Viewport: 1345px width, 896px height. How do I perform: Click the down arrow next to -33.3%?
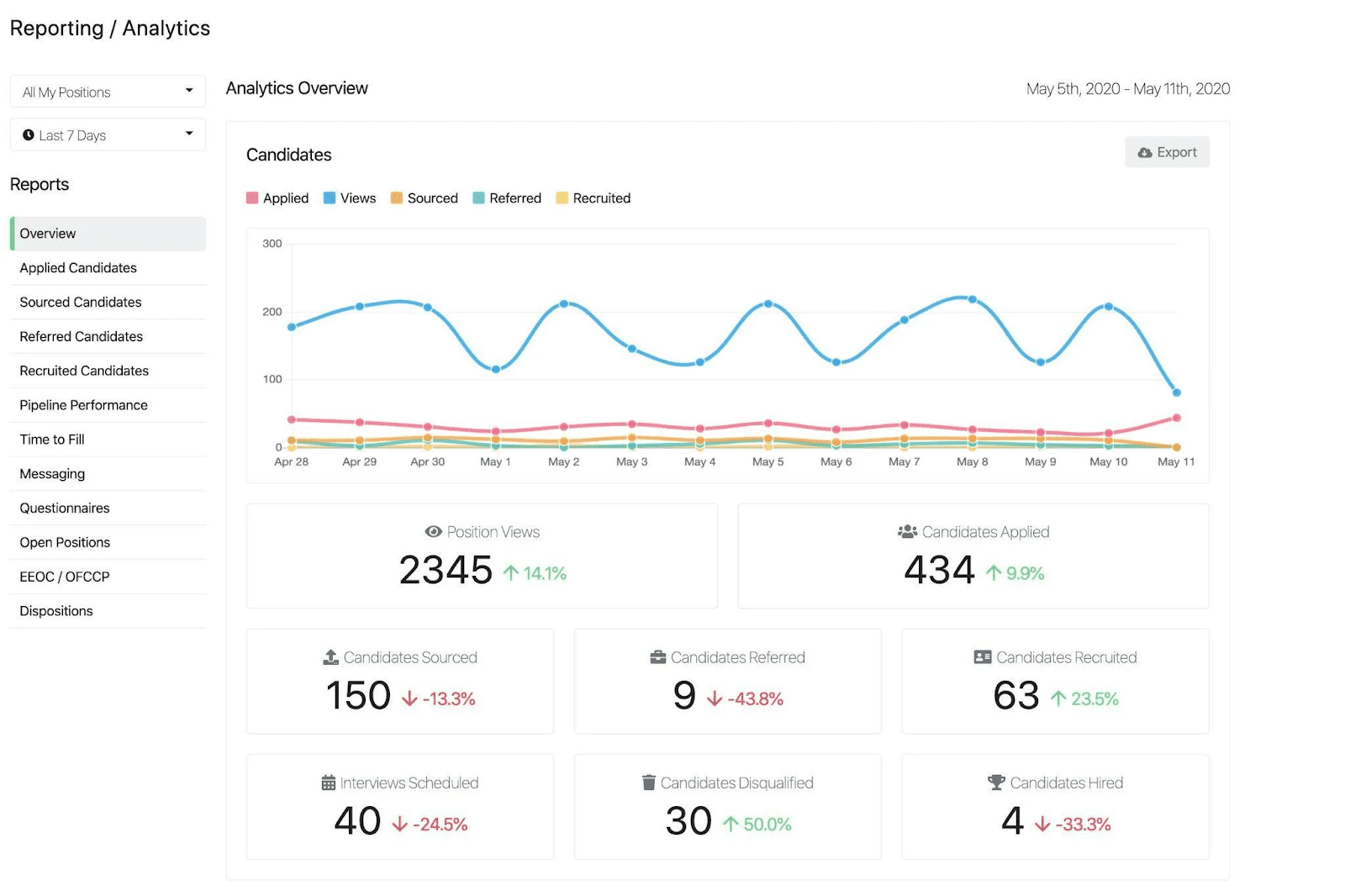(x=1042, y=824)
